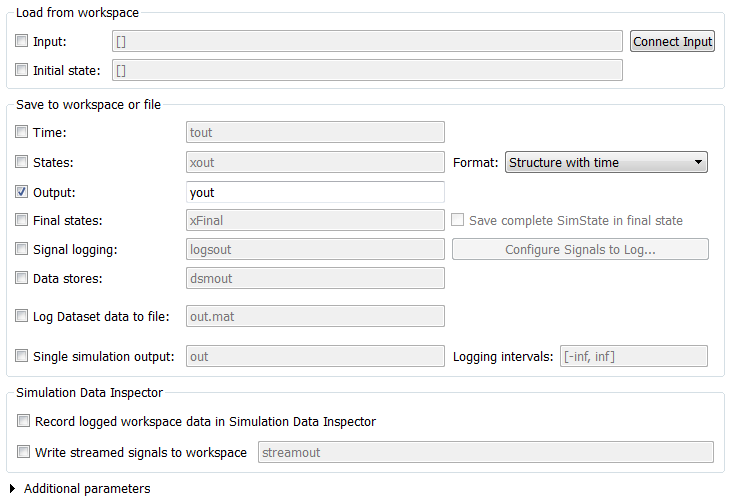This screenshot has height=498, width=730.
Task: Check the Time logging checkbox
Action: pos(22,132)
